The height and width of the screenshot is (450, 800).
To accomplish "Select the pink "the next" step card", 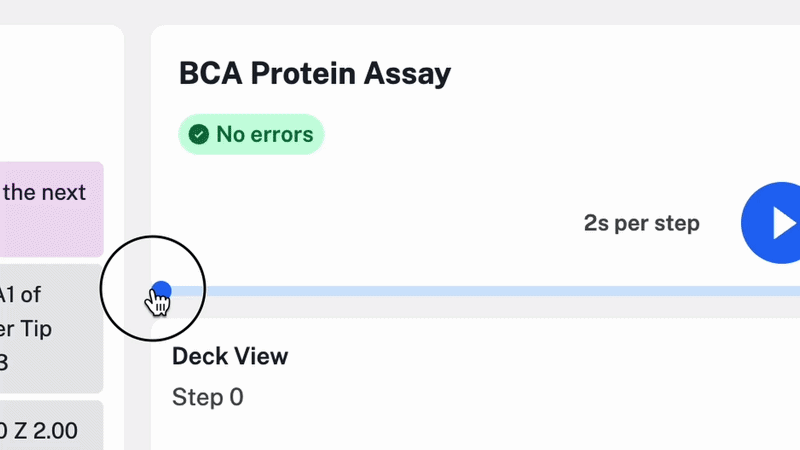I will click(x=50, y=209).
